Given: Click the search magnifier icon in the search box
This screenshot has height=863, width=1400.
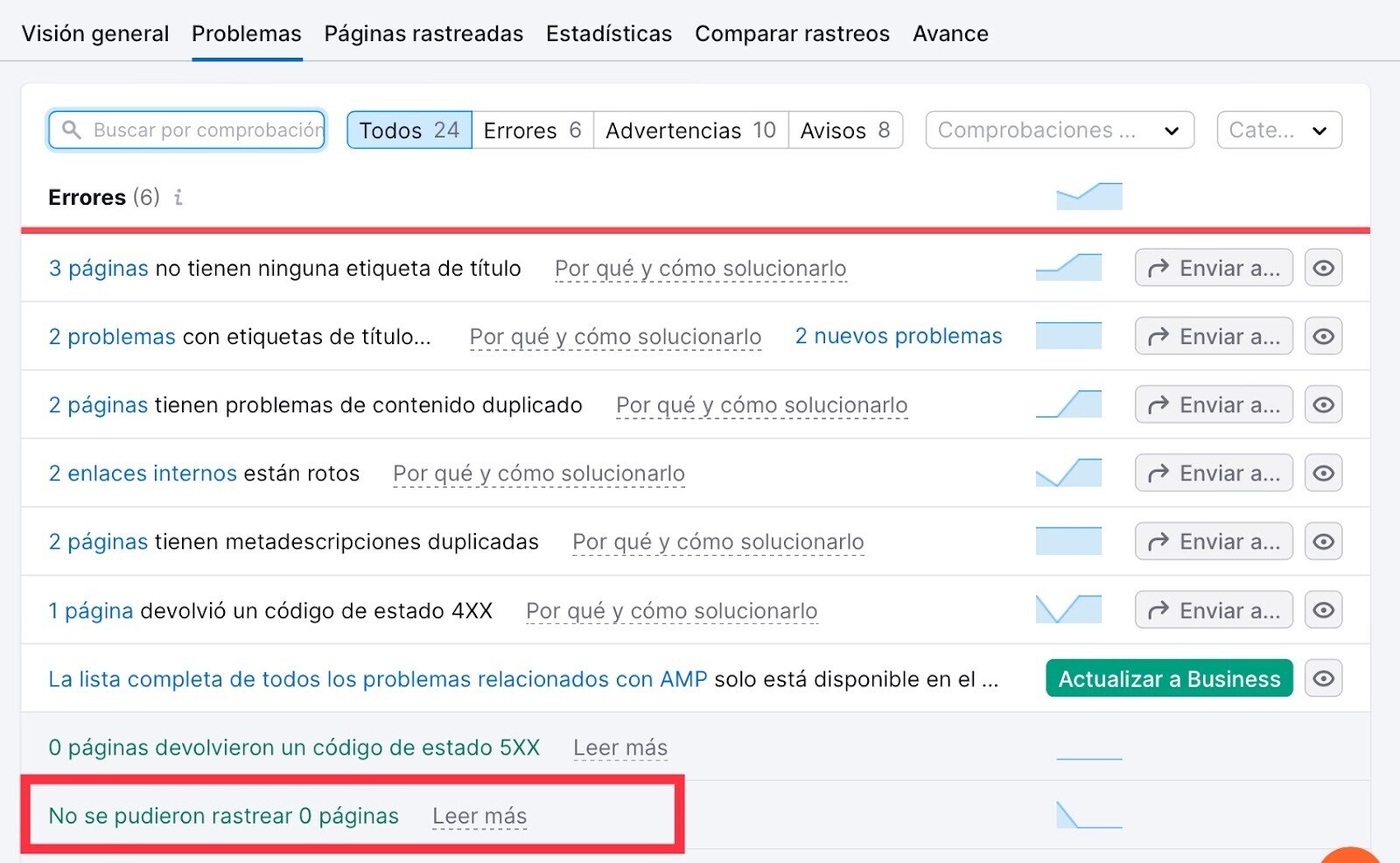Looking at the screenshot, I should pos(72,130).
